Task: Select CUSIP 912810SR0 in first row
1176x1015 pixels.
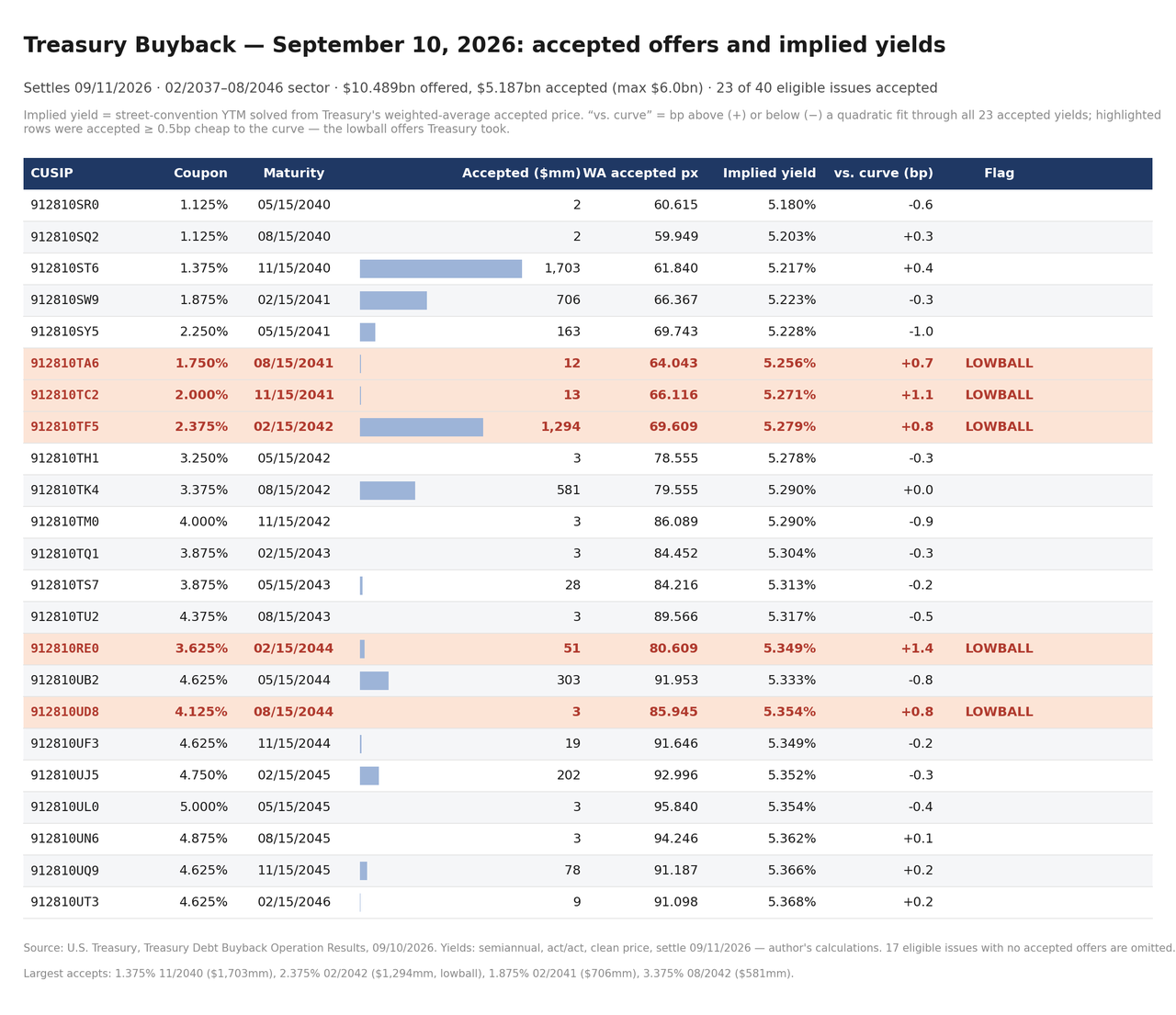Action: tap(64, 206)
